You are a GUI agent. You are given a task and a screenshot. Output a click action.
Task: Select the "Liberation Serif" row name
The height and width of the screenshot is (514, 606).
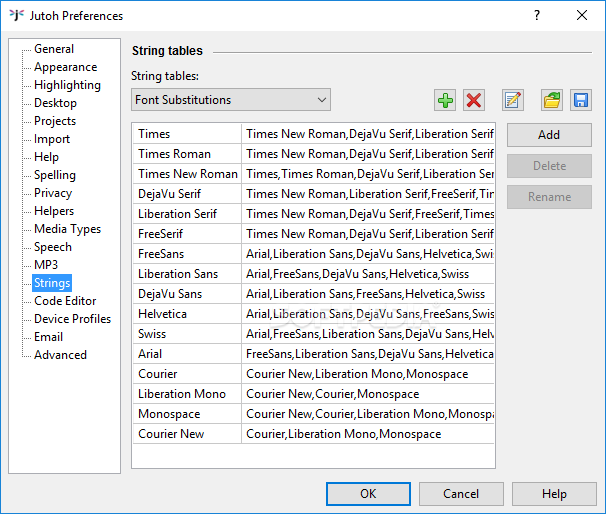tap(187, 214)
